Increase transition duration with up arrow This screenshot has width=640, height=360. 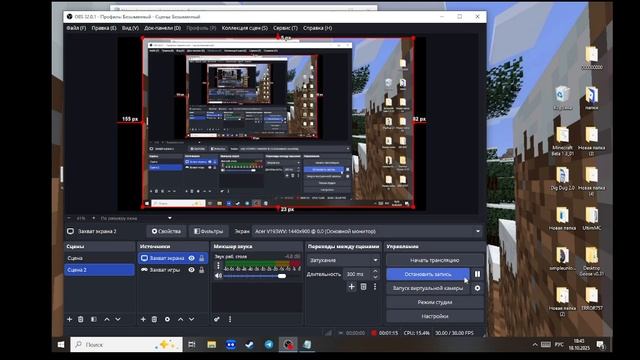tap(375, 271)
